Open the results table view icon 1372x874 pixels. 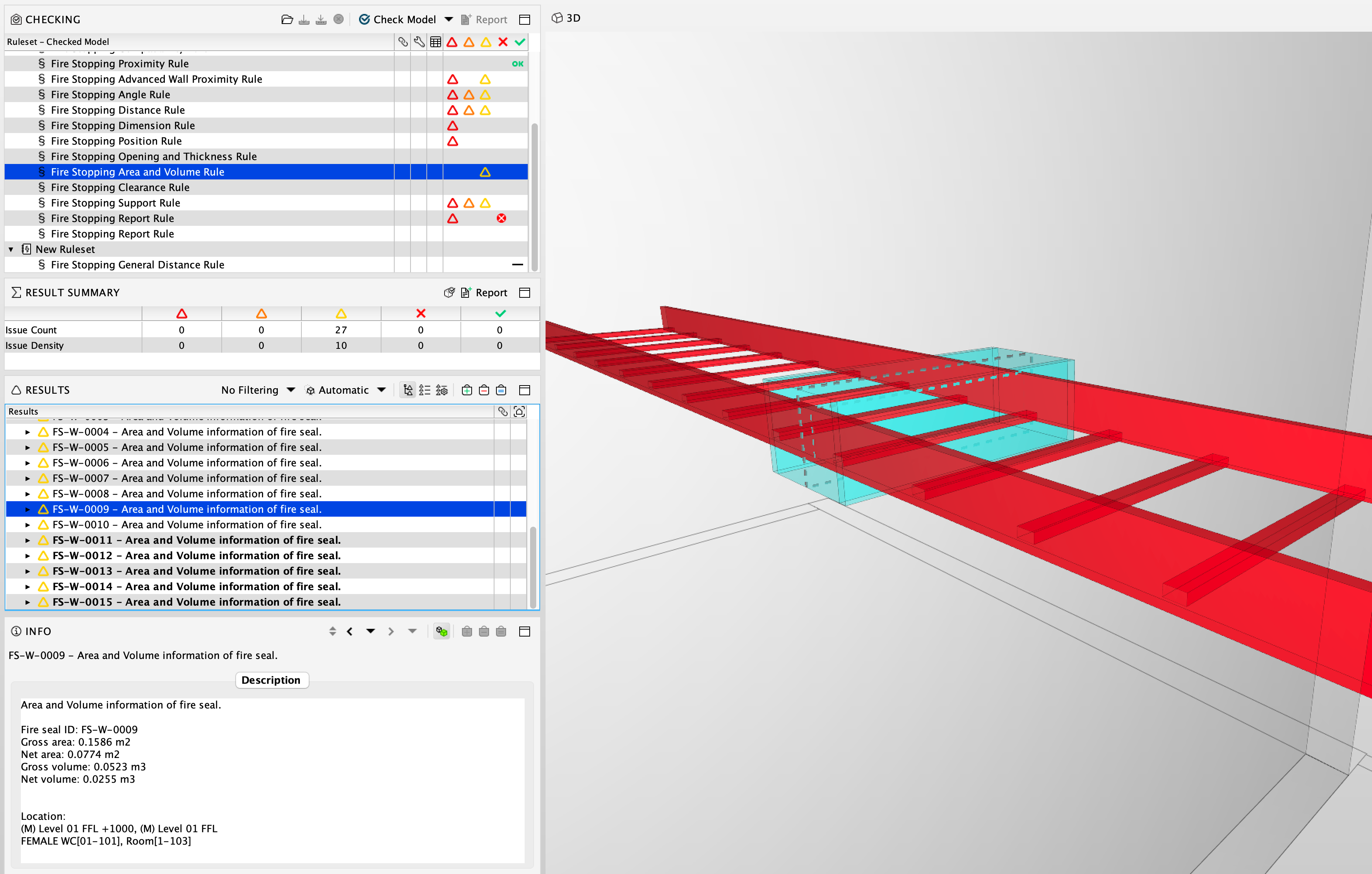click(436, 41)
